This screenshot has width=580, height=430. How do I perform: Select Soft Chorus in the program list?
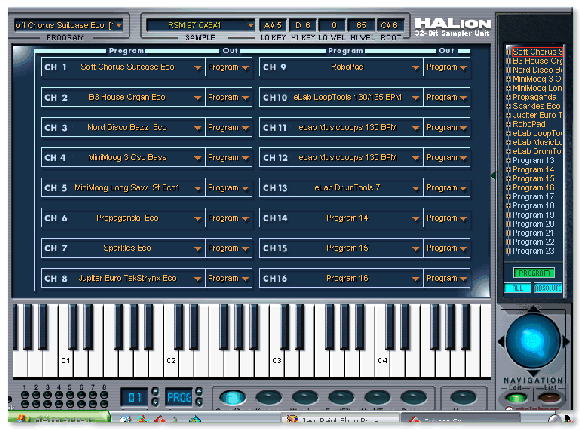[537, 52]
